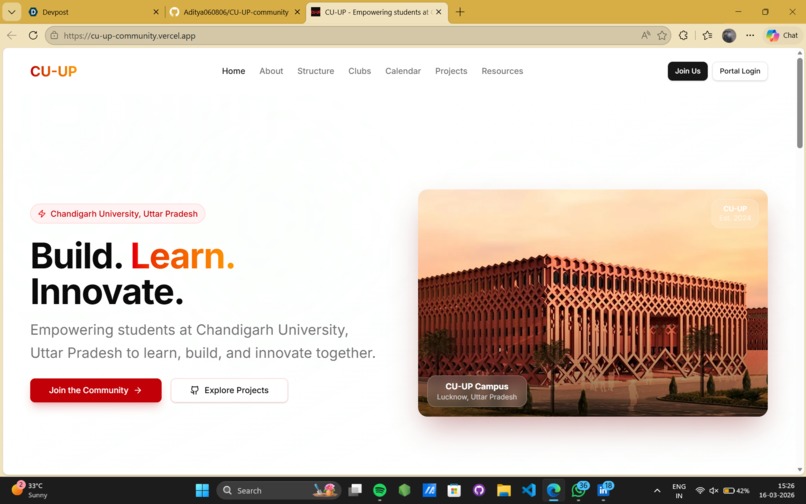Screen dimensions: 806x504
Task: Open GitHub Desktop from the taskbar
Action: pos(479,490)
